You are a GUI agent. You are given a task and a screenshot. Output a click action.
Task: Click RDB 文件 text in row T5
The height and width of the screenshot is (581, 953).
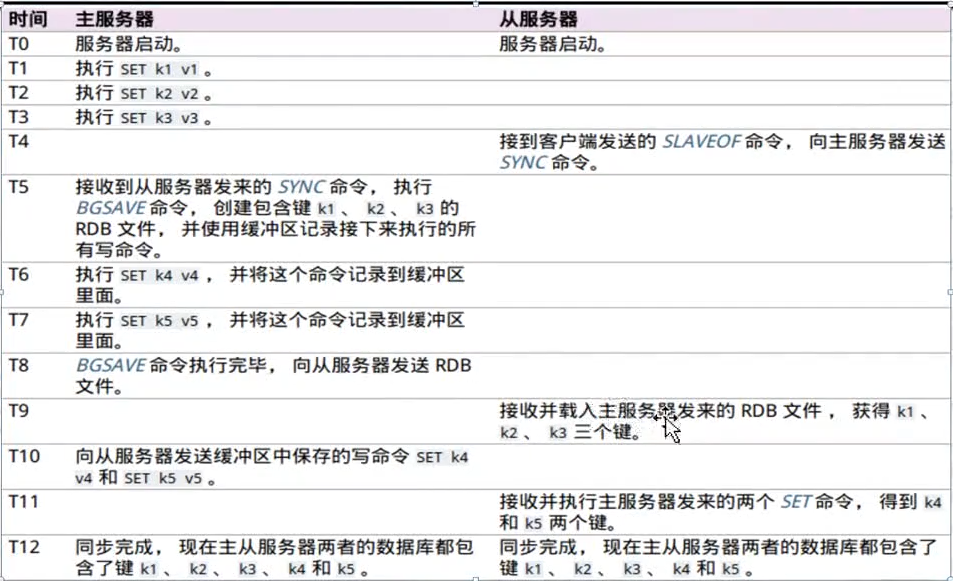pos(116,229)
